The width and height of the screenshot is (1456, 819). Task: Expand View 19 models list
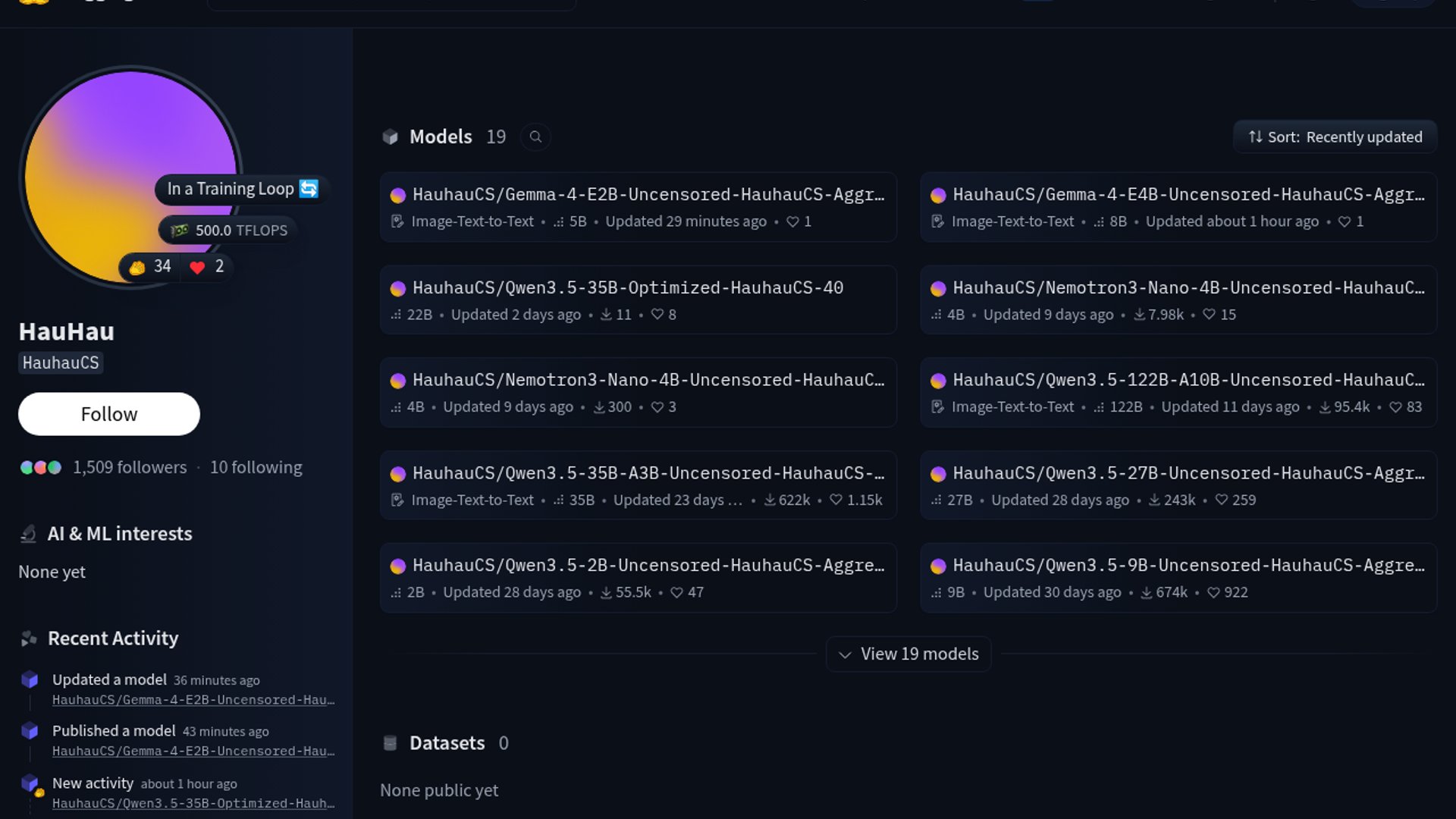(x=908, y=654)
